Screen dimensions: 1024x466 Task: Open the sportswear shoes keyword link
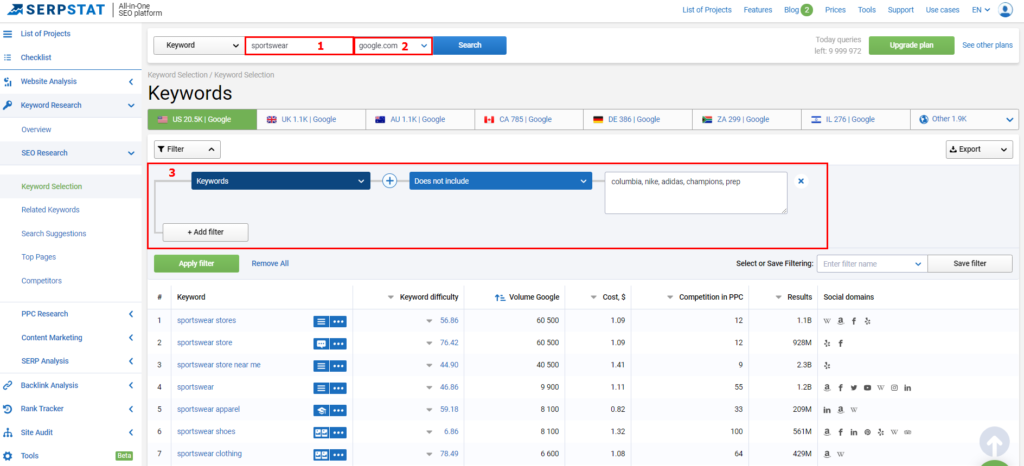click(206, 431)
